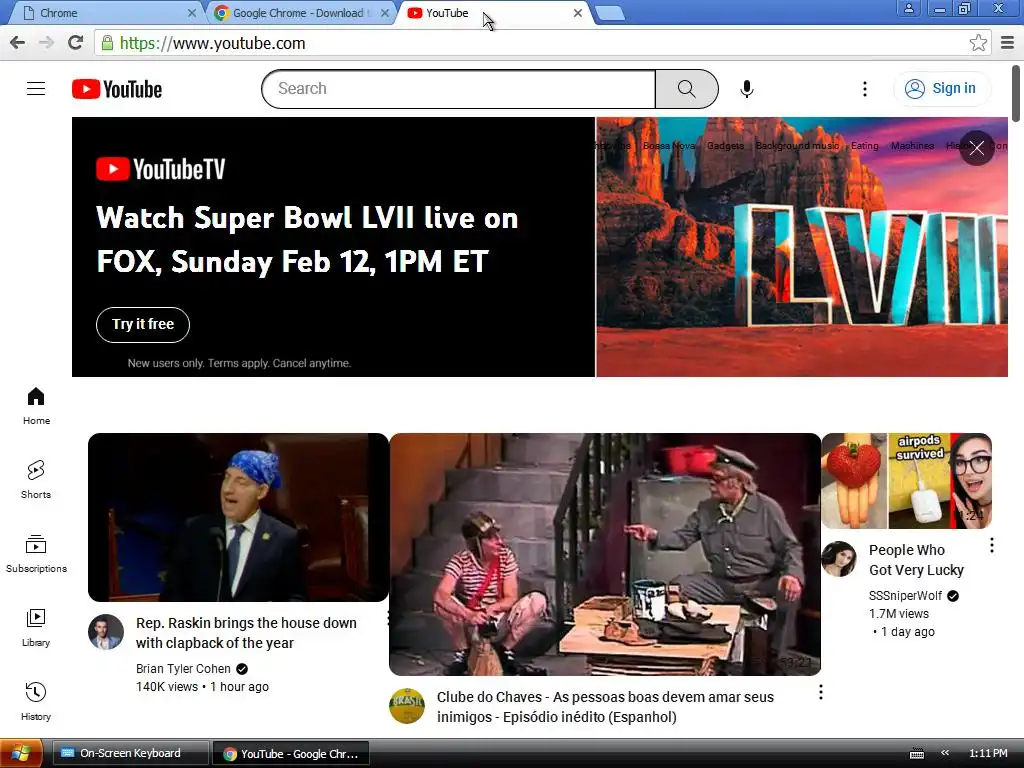
Task: Open Chrome menu icon next to star
Action: click(x=1008, y=43)
